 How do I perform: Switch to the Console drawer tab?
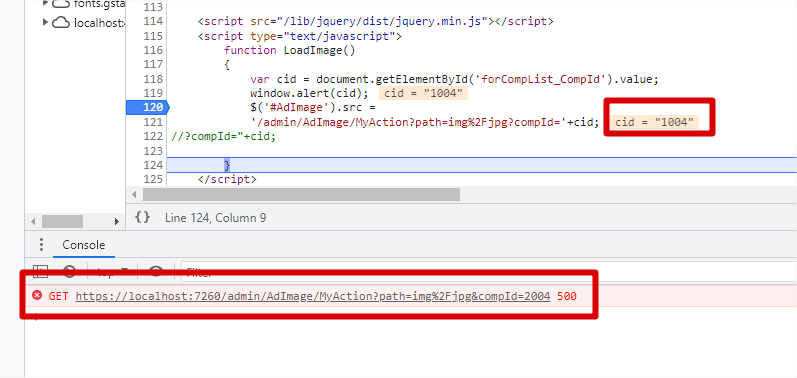(84, 245)
